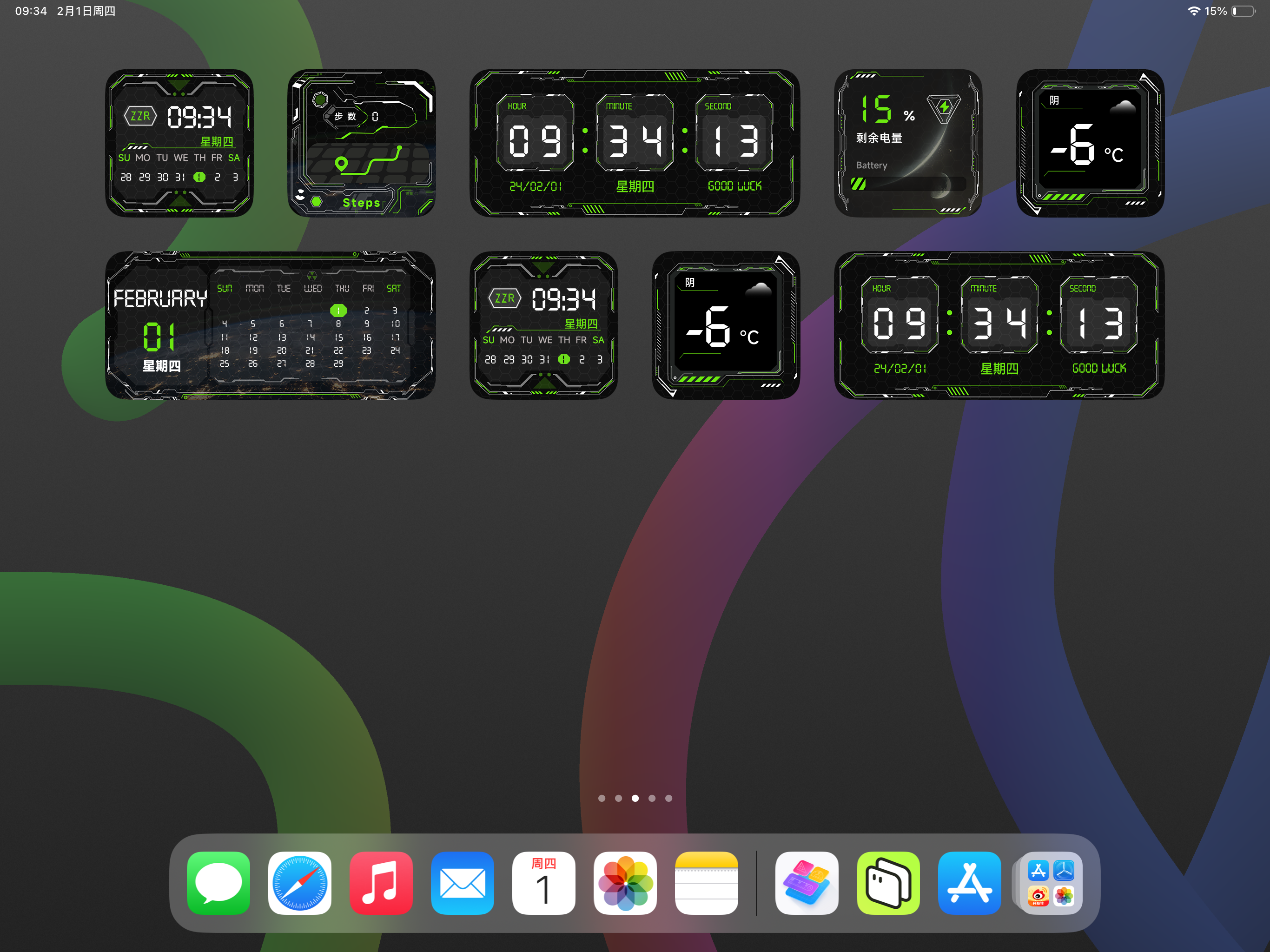Open the green stacked-cards app icon
The image size is (1270, 952).
[888, 883]
